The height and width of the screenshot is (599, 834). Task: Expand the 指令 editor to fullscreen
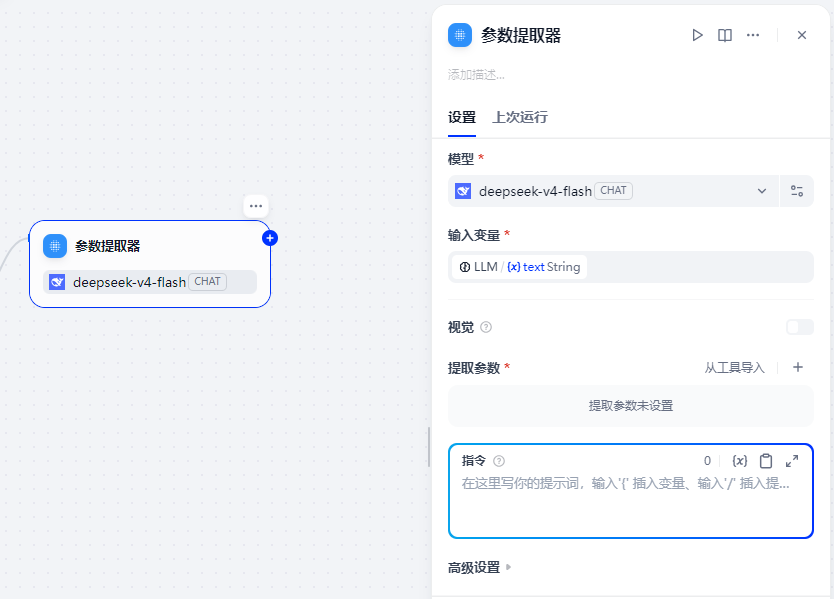coord(792,461)
